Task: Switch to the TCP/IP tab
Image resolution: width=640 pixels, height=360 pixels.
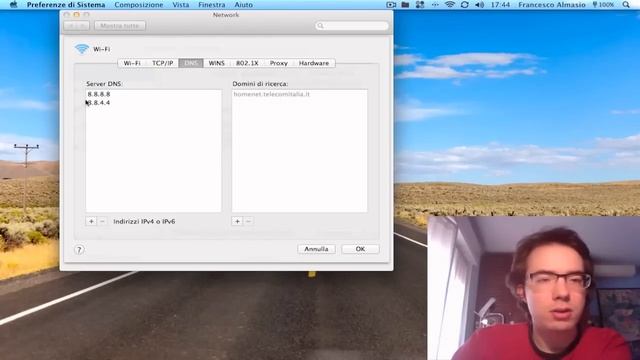Action: click(162, 63)
